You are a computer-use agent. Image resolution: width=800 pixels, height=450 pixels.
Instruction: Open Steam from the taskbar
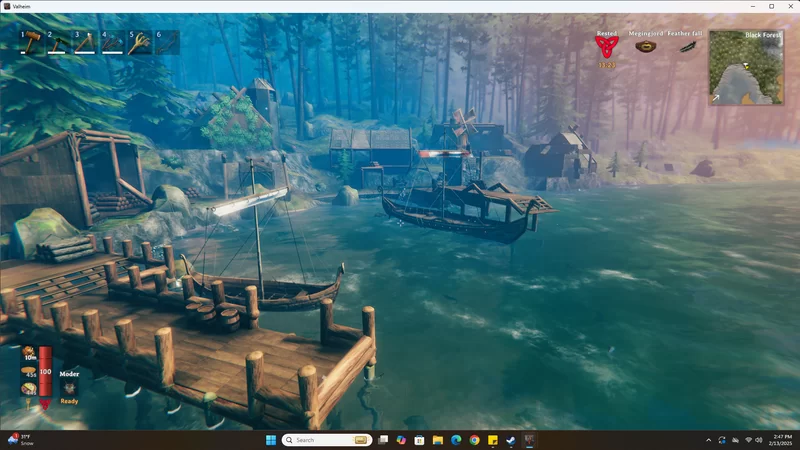point(511,440)
